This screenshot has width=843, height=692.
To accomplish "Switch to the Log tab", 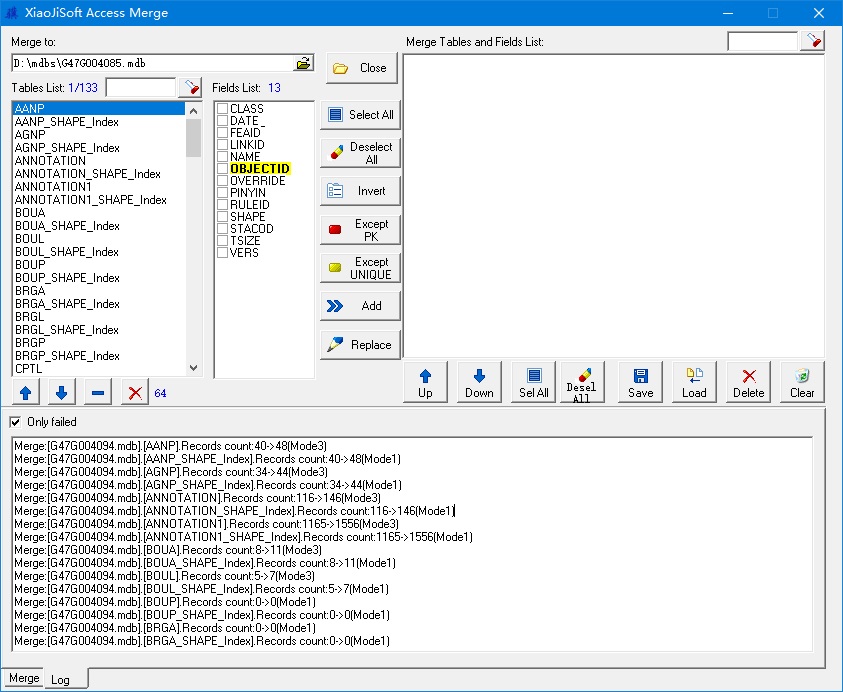I will (61, 680).
